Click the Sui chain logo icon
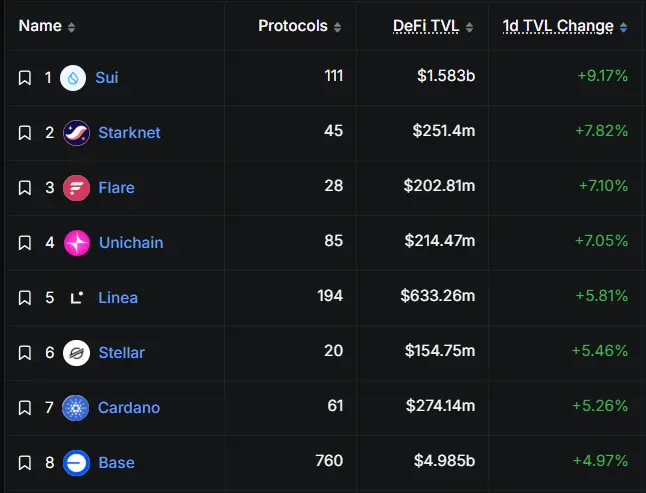Viewport: 646px width, 493px height. tap(73, 78)
